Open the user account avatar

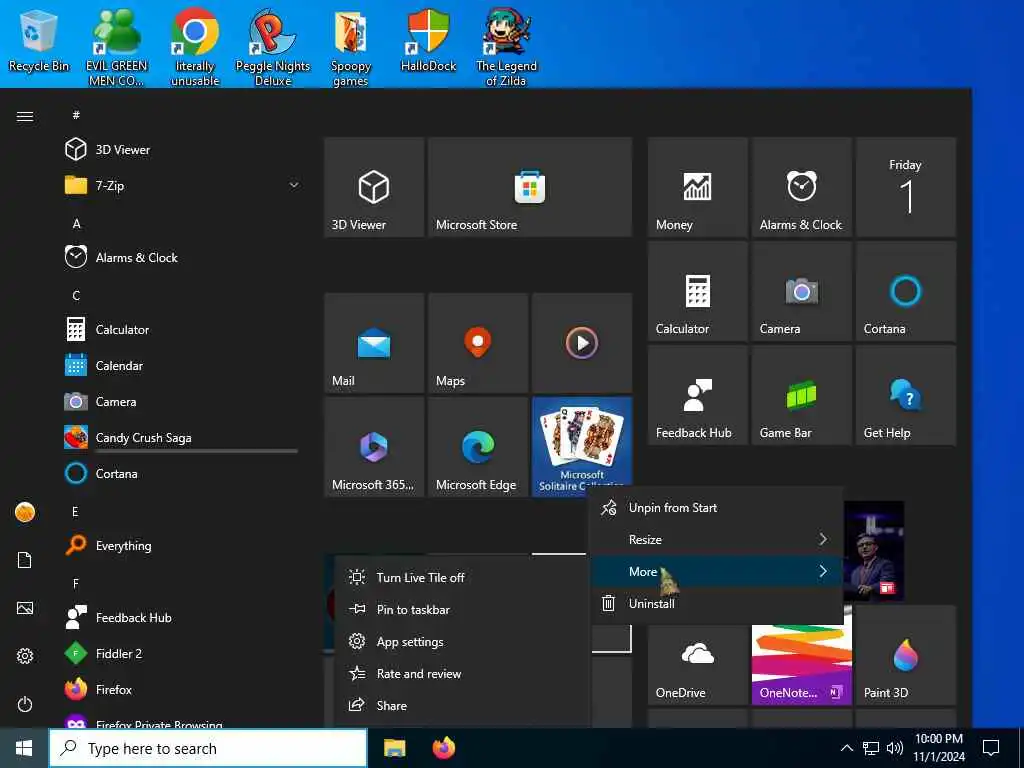pos(25,512)
